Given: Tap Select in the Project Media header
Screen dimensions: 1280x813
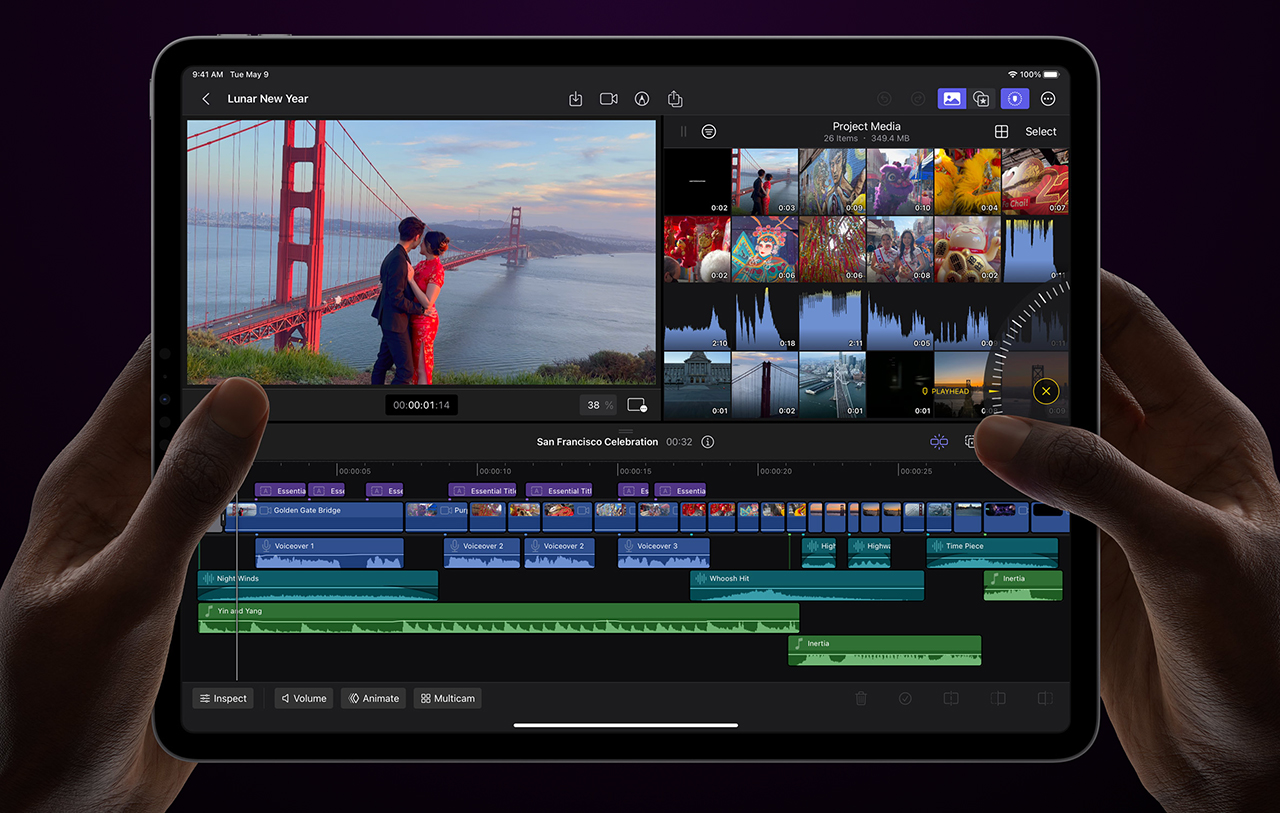Looking at the screenshot, I should click(1040, 131).
